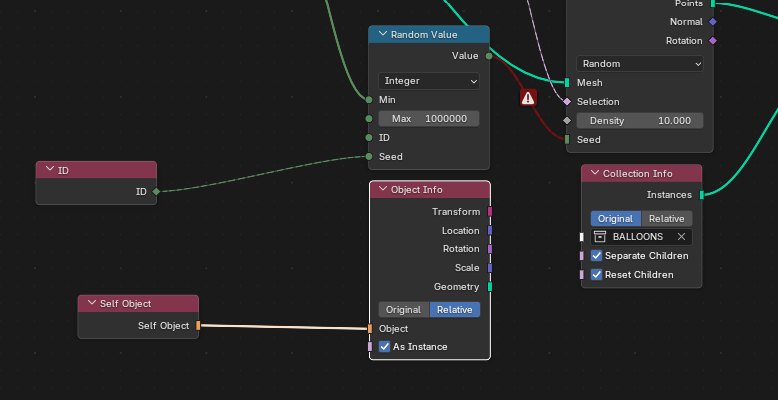Select the Object Info node title

click(x=416, y=190)
